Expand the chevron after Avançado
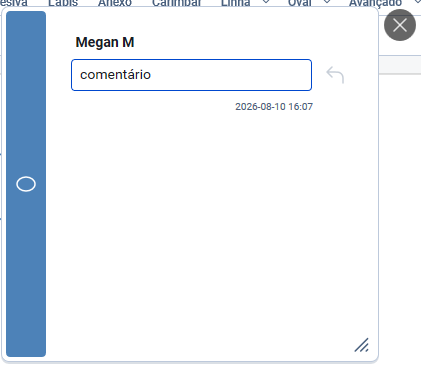The height and width of the screenshot is (373, 421). 417,2
